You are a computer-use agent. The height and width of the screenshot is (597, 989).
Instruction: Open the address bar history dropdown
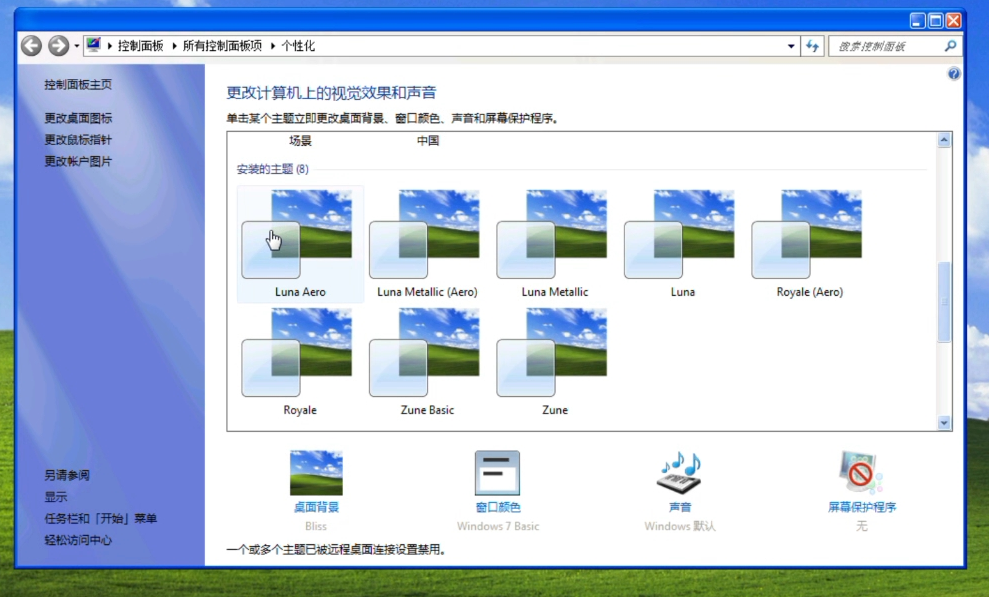click(x=791, y=46)
